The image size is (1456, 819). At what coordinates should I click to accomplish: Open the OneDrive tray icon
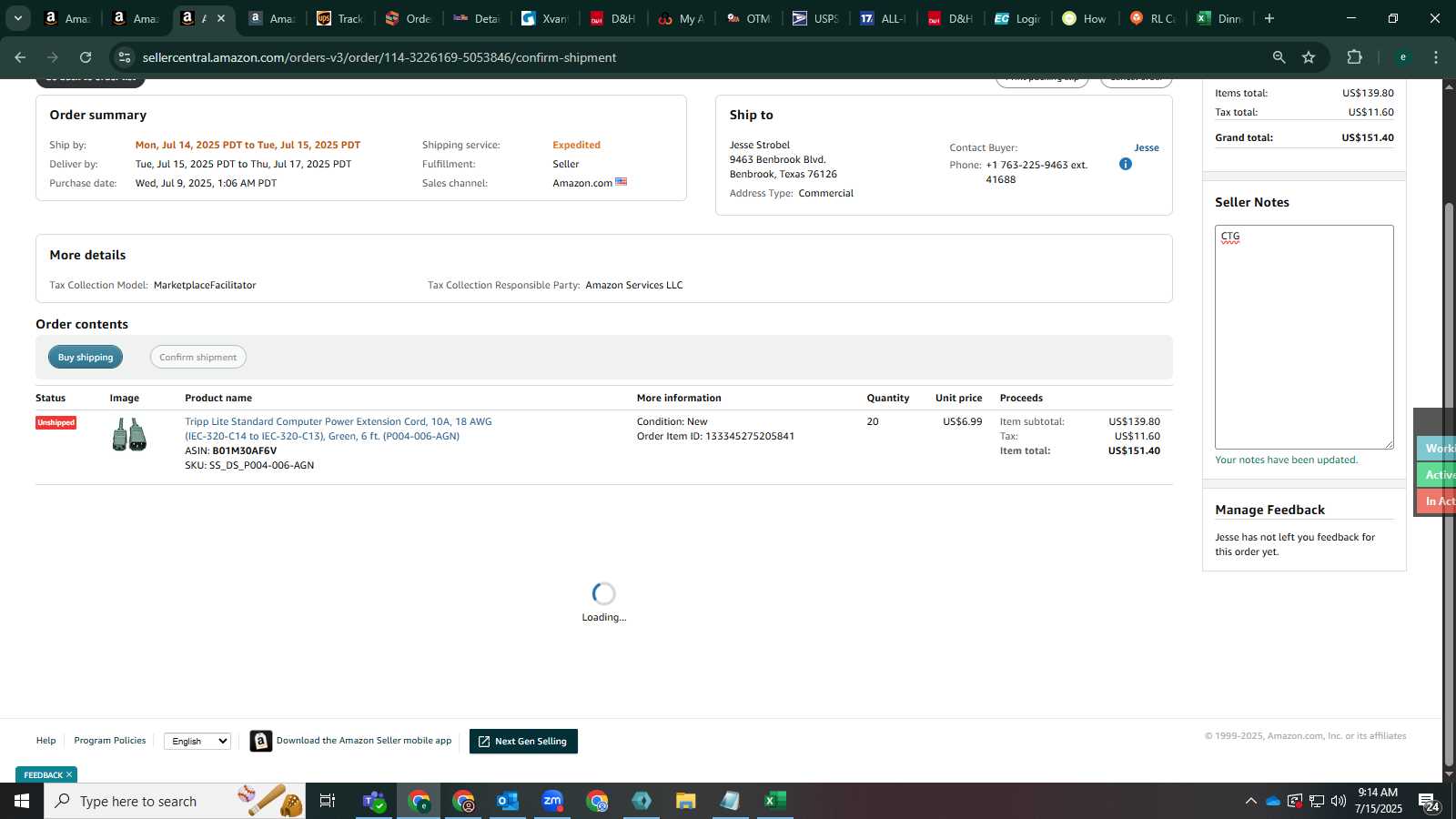click(1273, 801)
